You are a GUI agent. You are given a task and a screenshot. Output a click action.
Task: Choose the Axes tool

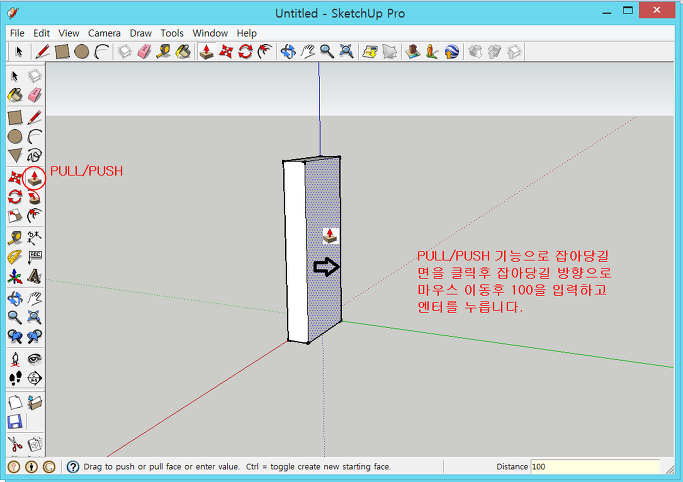pyautogui.click(x=15, y=276)
